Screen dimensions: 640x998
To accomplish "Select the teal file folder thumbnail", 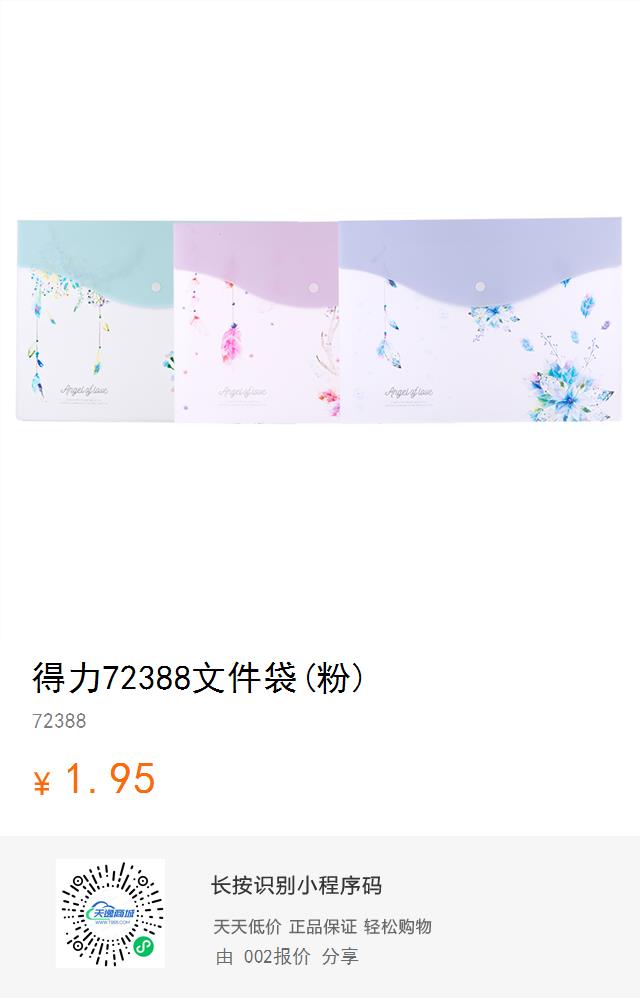I will tap(95, 320).
